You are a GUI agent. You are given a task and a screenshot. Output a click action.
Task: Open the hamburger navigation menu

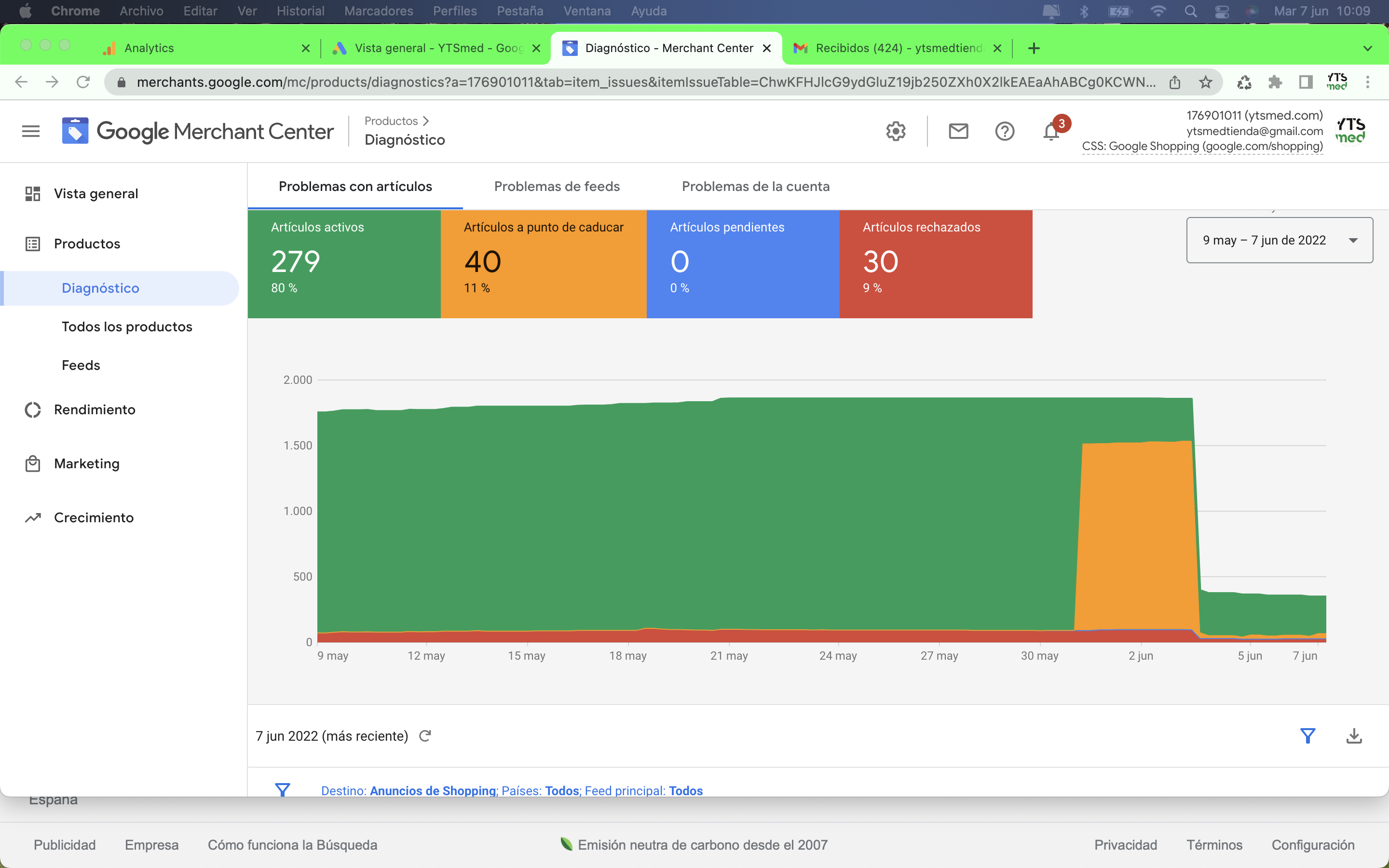click(31, 132)
